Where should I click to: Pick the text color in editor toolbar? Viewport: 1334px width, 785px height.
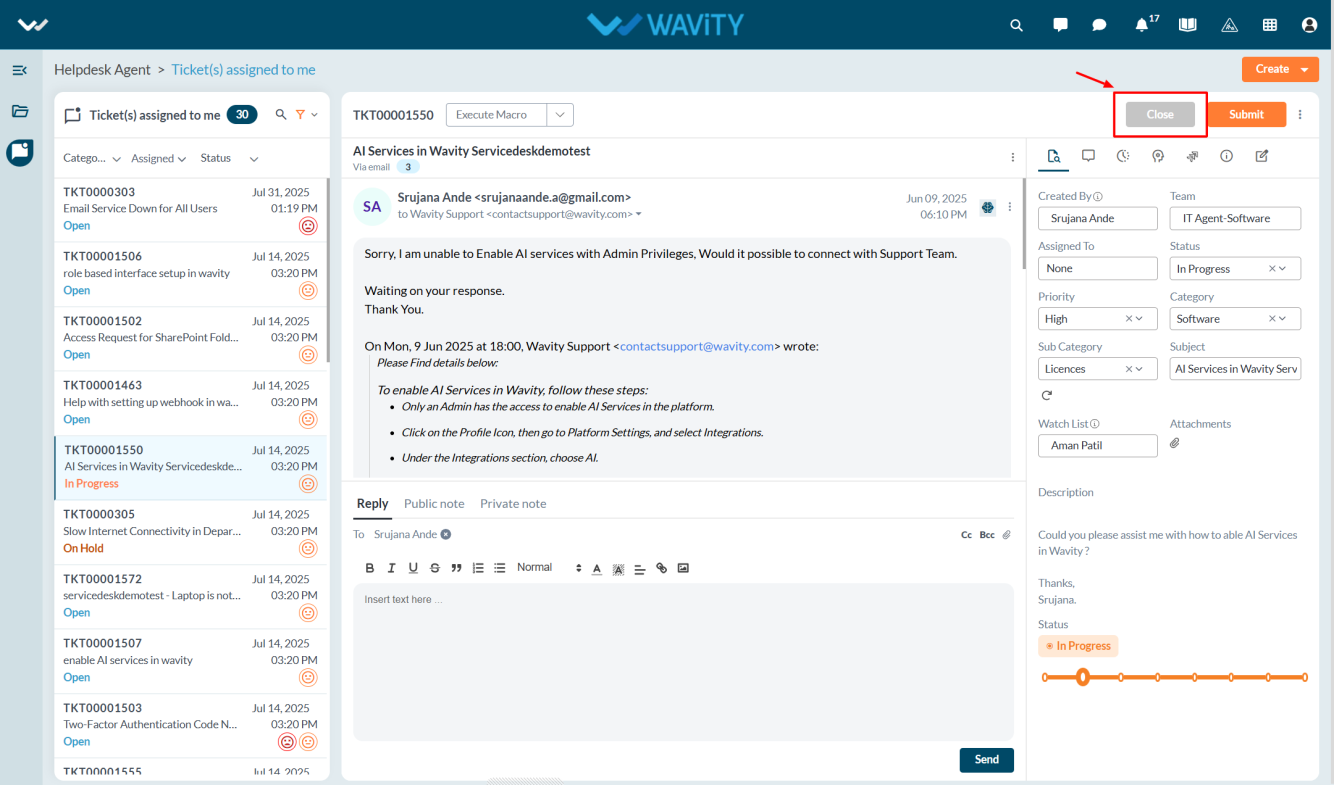point(597,568)
